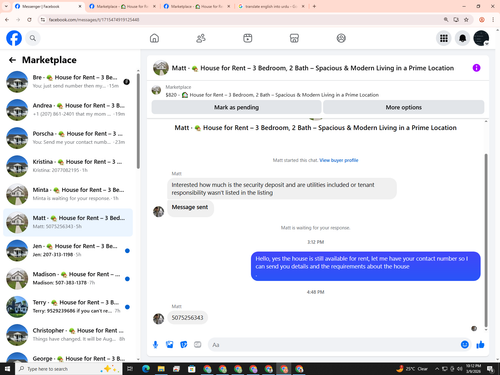This screenshot has width=500, height=375.
Task: Select the Matt conversation in the list
Action: pyautogui.click(x=68, y=222)
